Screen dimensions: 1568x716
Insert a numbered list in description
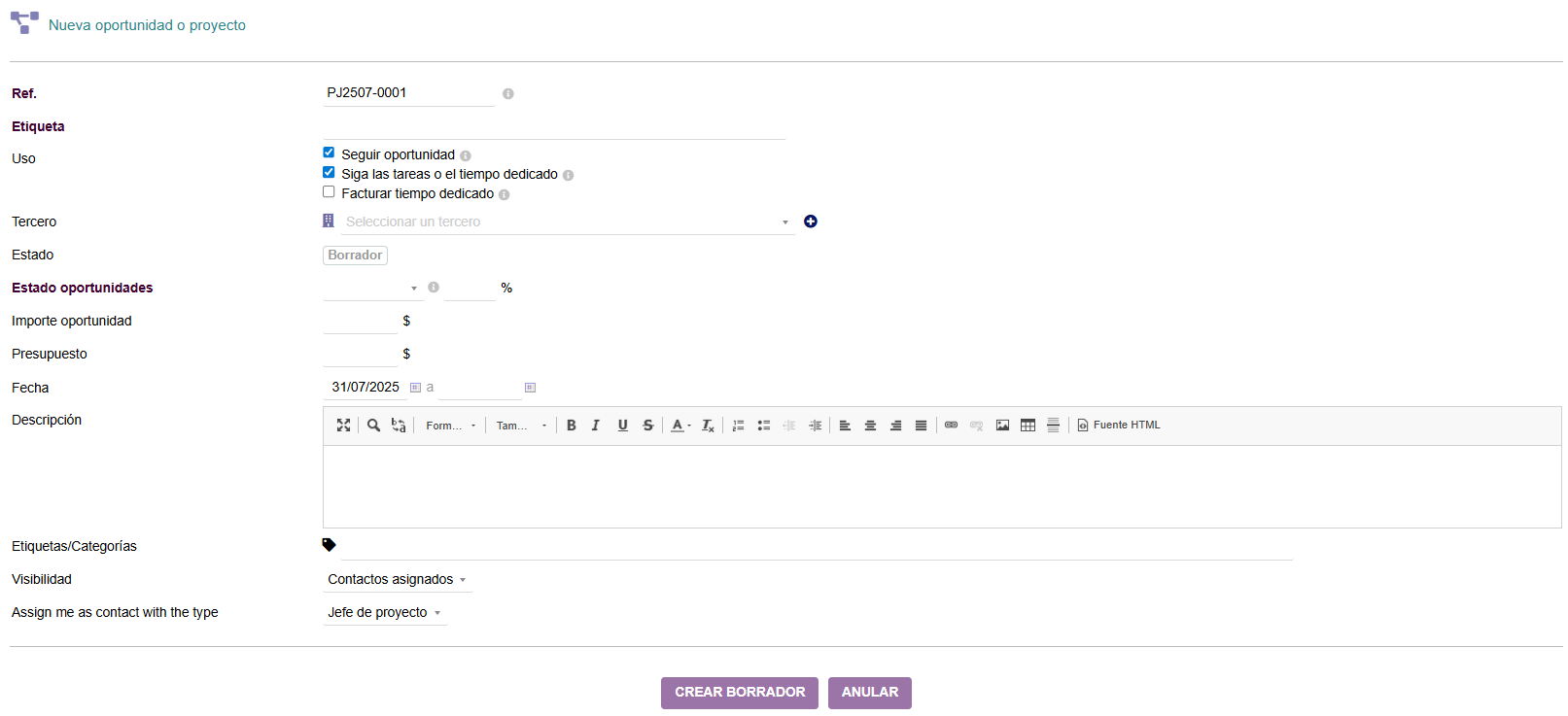(x=738, y=426)
